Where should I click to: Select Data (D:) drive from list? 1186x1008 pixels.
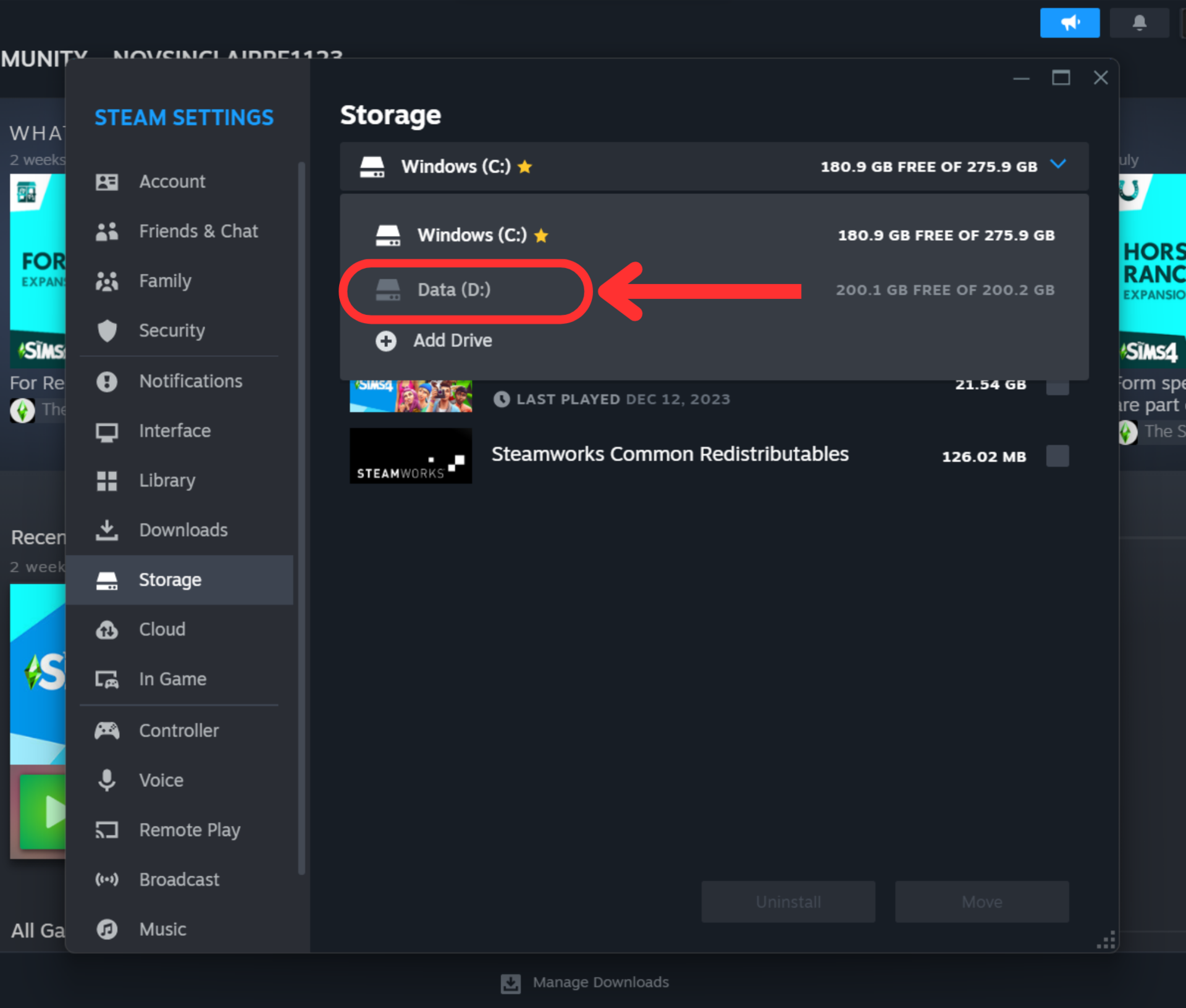pos(454,290)
